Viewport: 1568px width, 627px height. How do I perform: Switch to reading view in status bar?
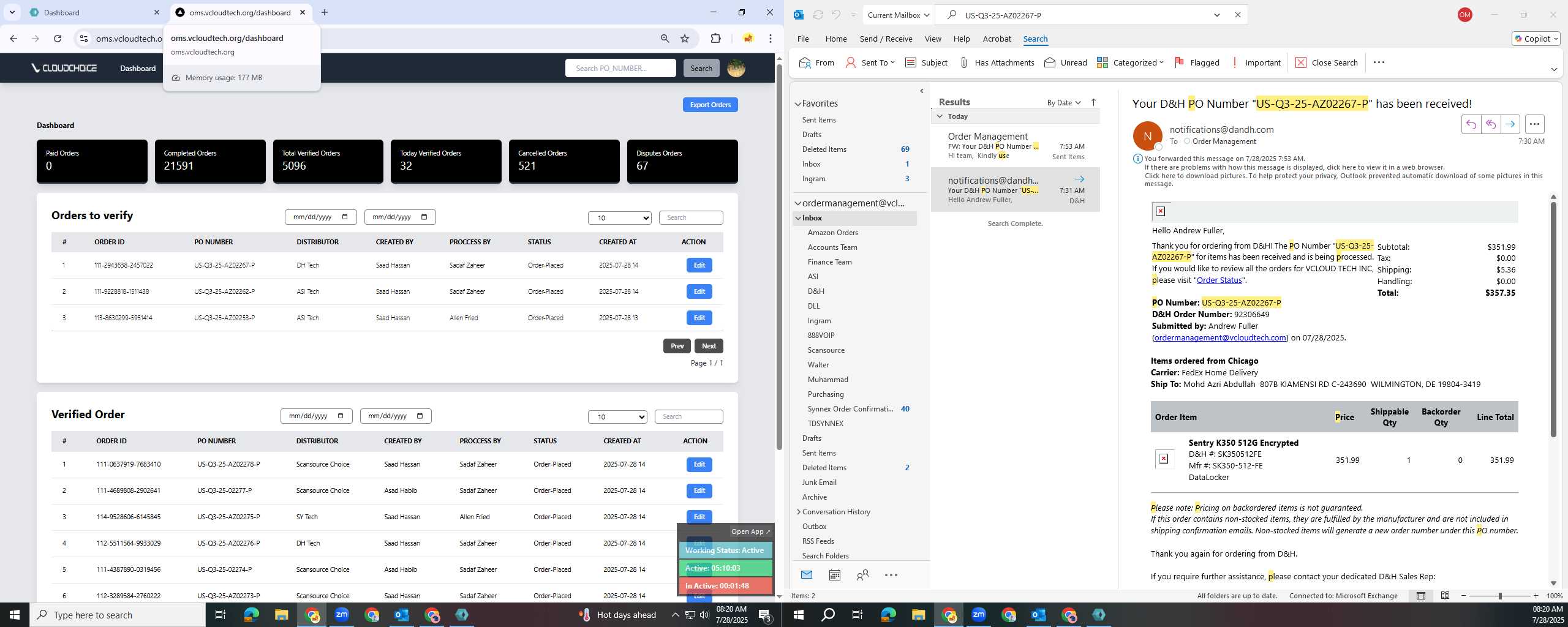tap(1445, 596)
